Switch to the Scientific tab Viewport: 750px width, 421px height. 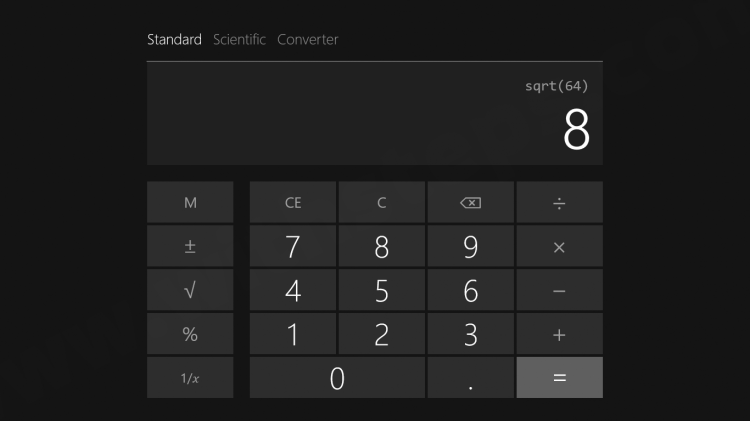tap(239, 39)
